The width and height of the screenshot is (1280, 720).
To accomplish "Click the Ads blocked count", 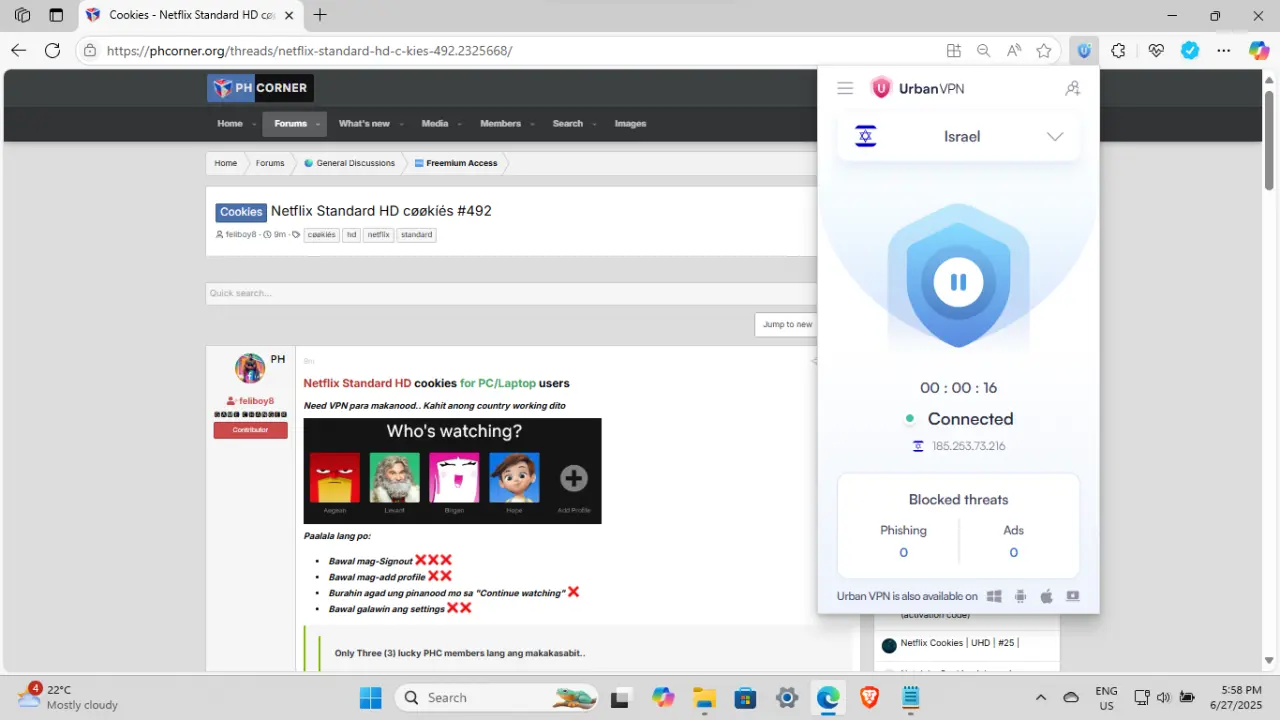I will point(1013,552).
